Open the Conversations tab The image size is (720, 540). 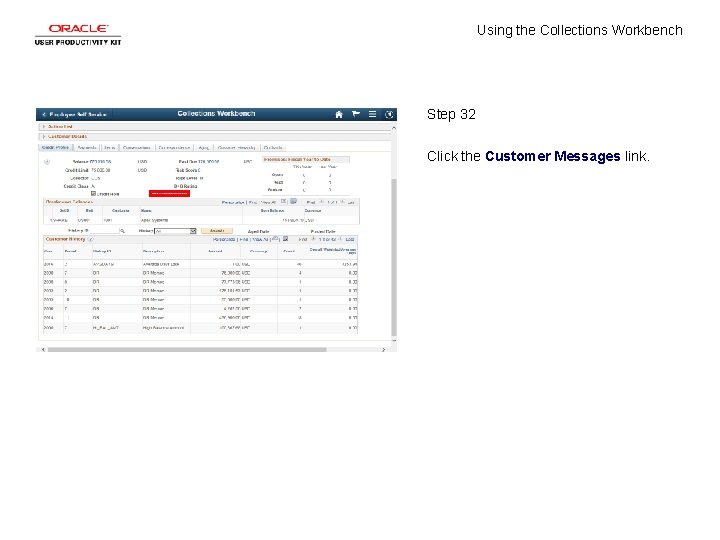137,147
